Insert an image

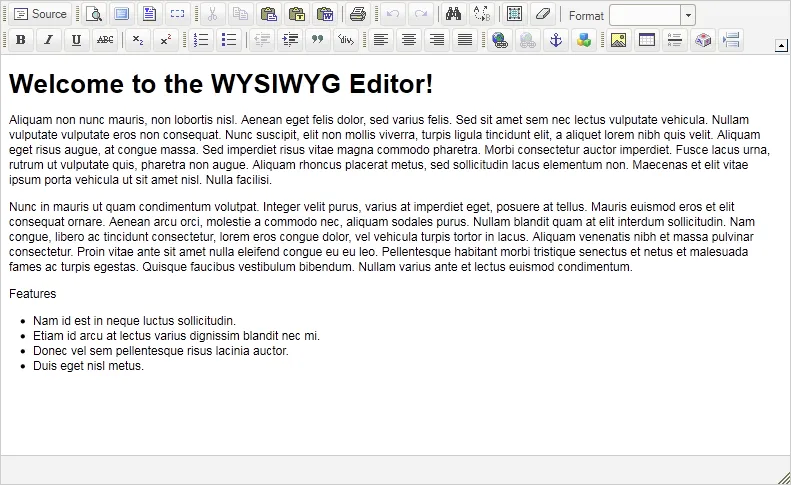tap(618, 40)
